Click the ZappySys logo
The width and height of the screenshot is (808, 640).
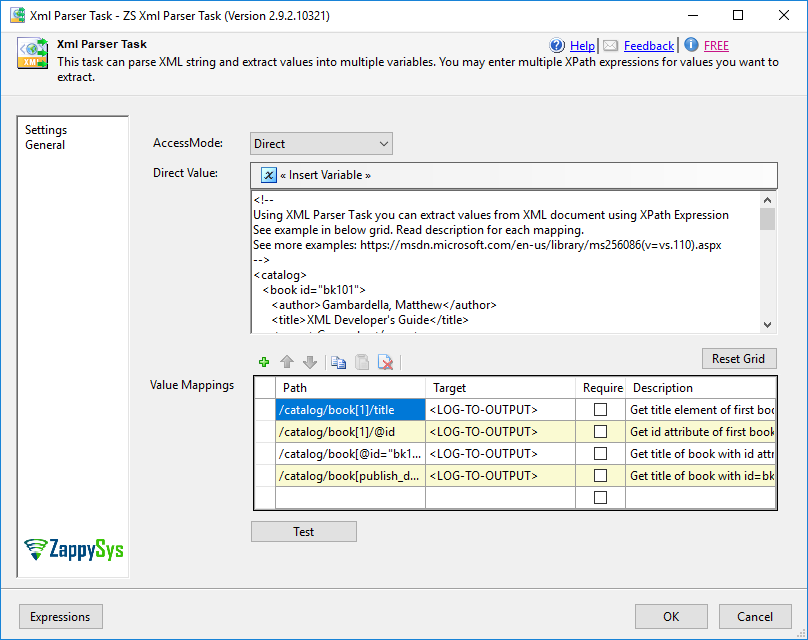pos(74,549)
